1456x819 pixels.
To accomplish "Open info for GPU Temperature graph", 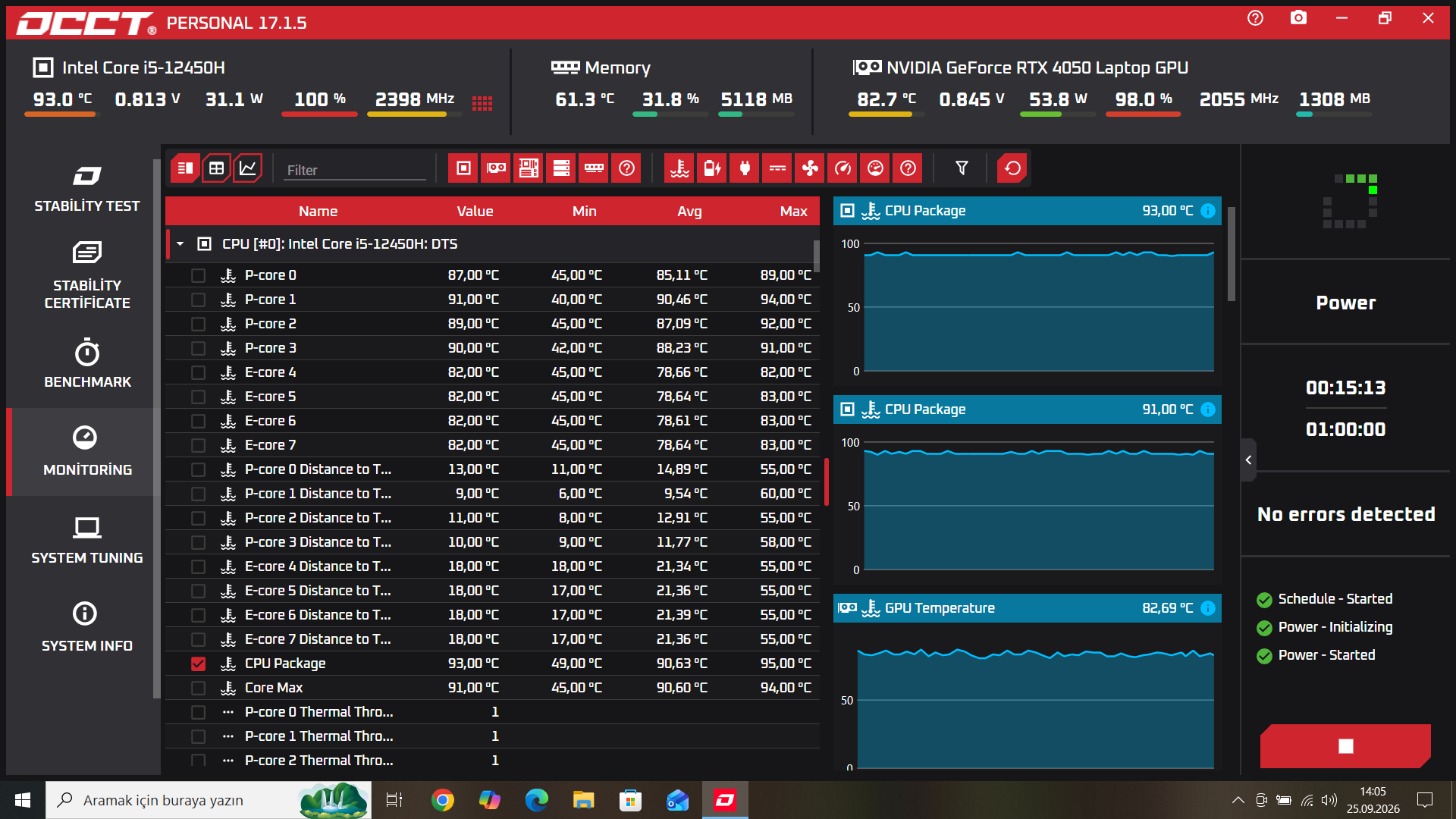I will [1208, 608].
